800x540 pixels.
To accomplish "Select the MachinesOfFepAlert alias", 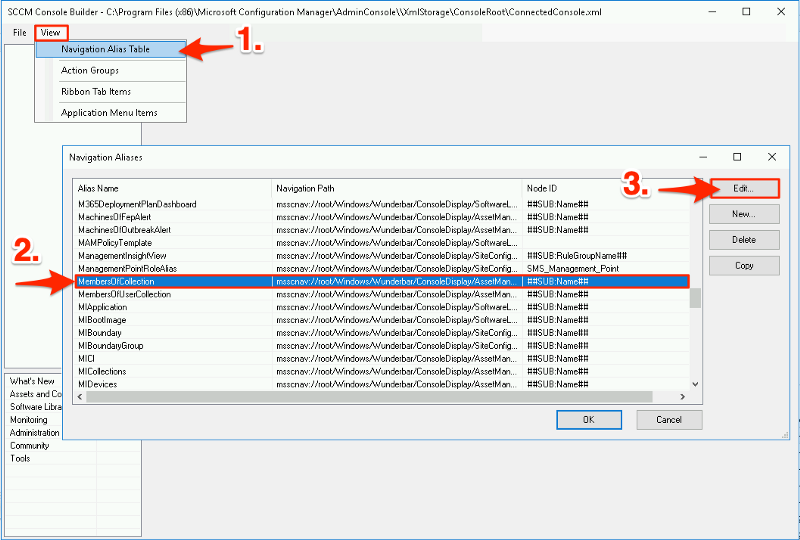I will click(x=382, y=217).
